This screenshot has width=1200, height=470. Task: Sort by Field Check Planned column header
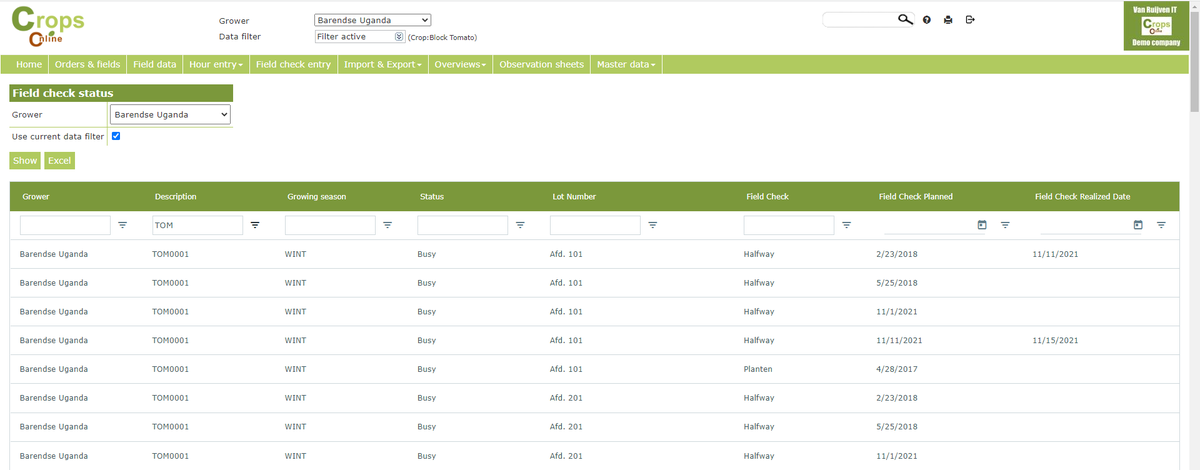pyautogui.click(x=916, y=197)
